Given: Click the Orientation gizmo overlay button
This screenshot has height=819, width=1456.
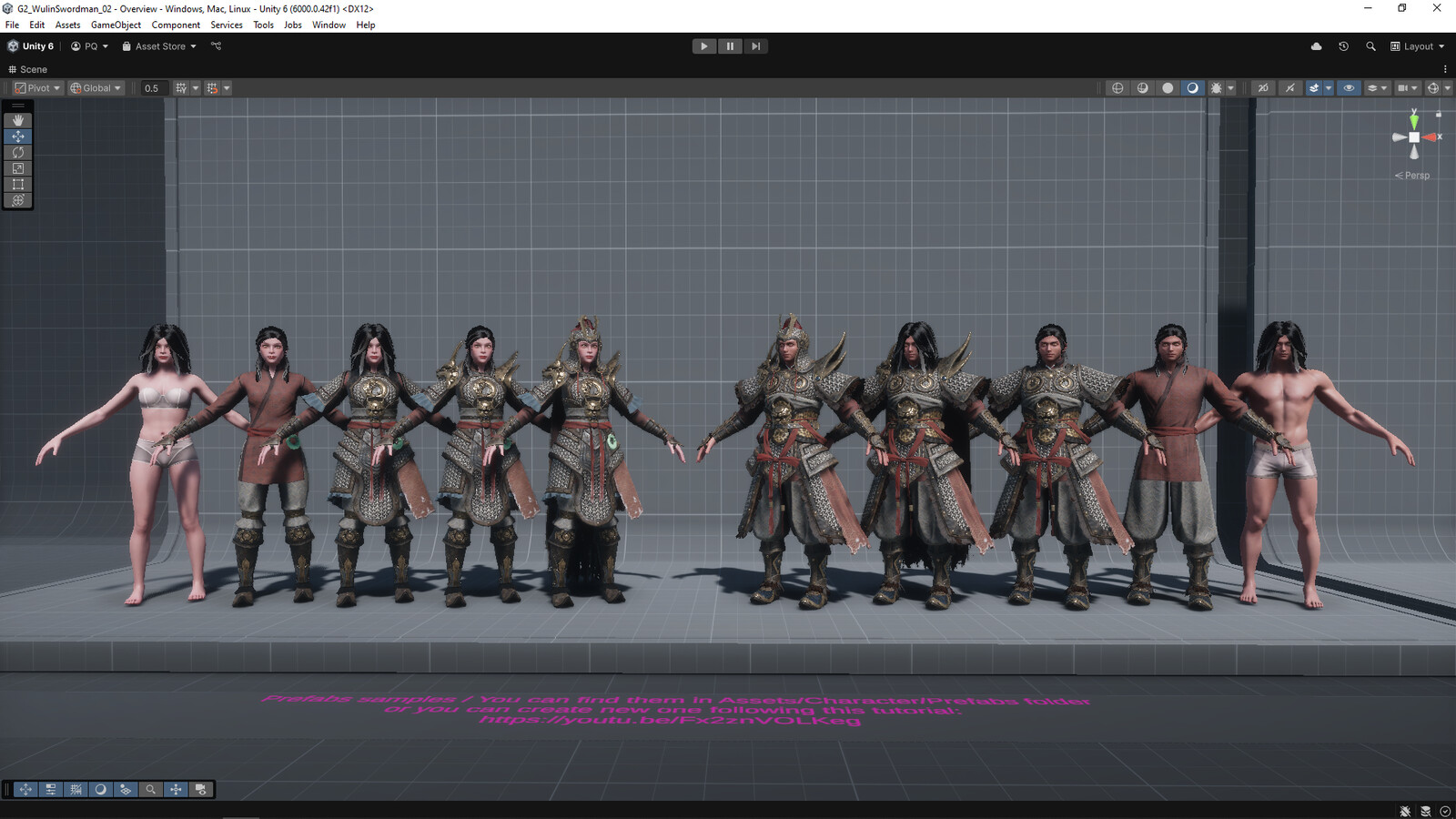Looking at the screenshot, I should click(x=176, y=789).
